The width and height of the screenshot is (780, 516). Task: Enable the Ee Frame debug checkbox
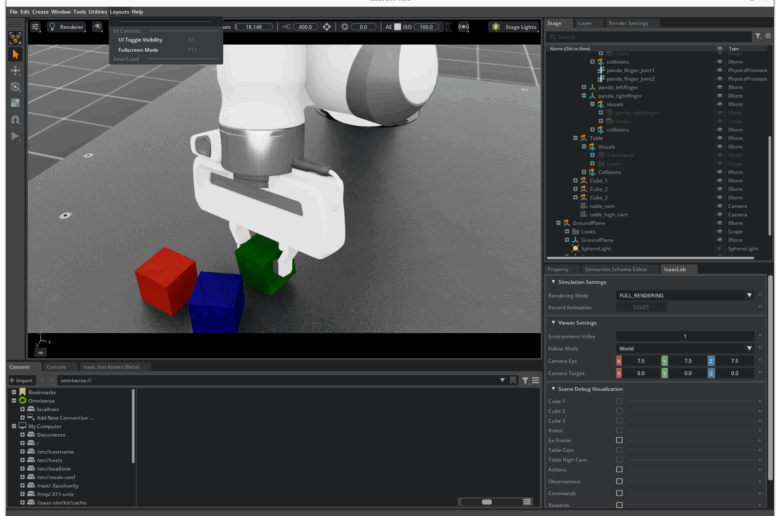pos(619,440)
